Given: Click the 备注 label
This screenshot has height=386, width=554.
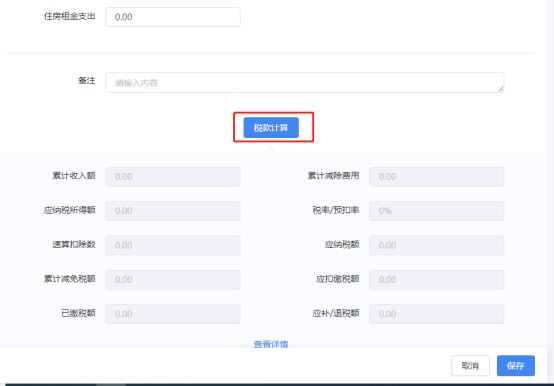Looking at the screenshot, I should [x=87, y=81].
